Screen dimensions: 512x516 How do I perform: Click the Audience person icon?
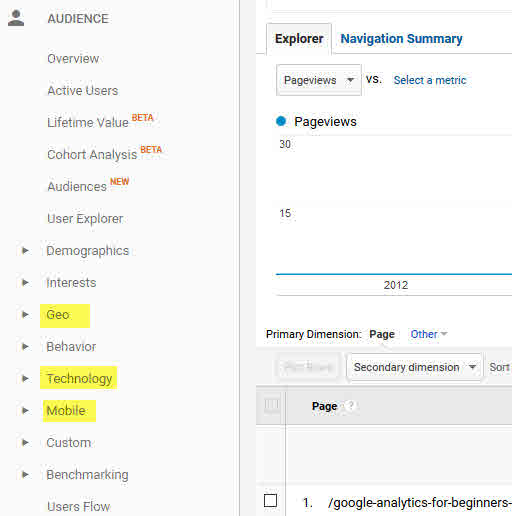point(16,18)
